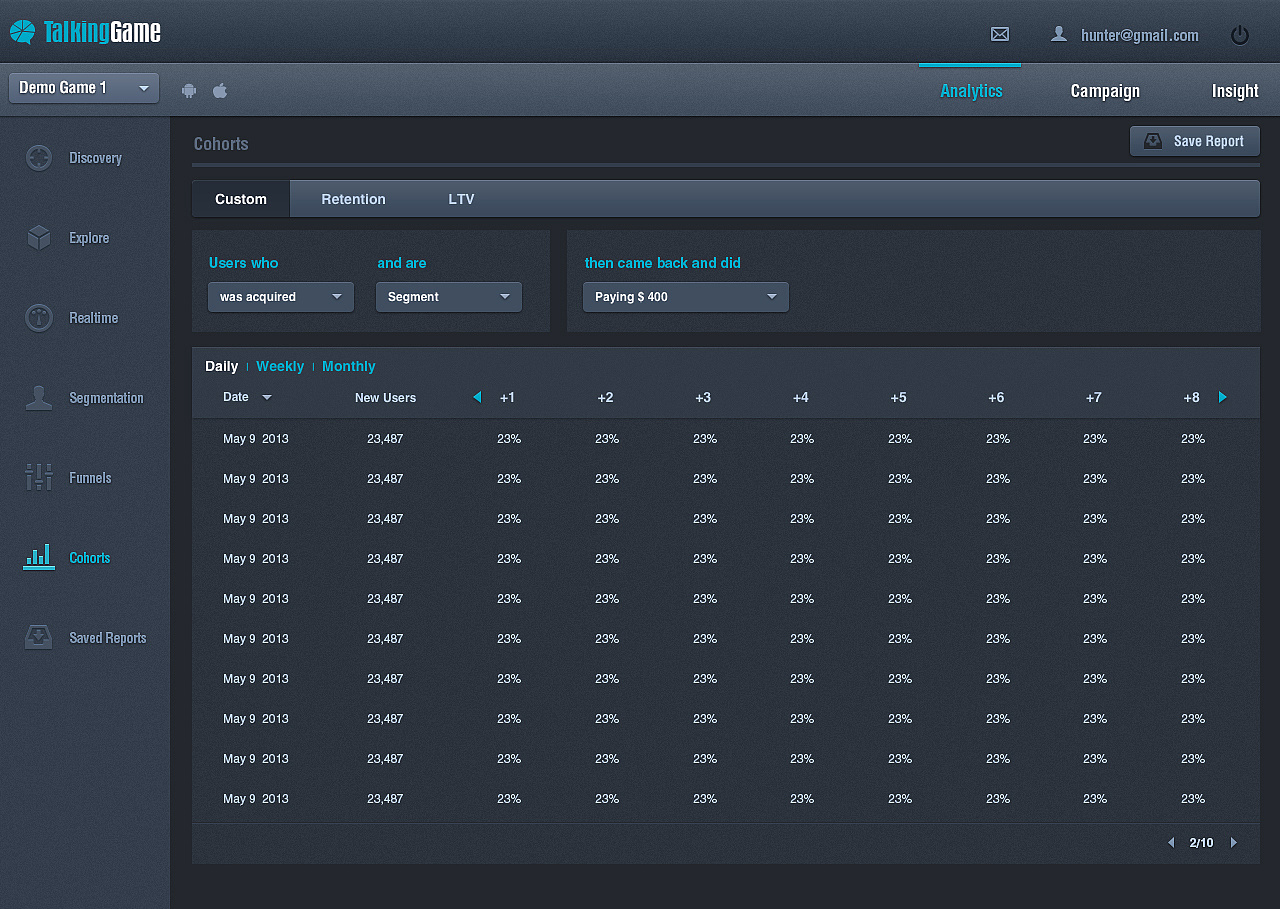Viewport: 1280px width, 909px height.
Task: Switch table to Monthly view
Action: [x=348, y=366]
